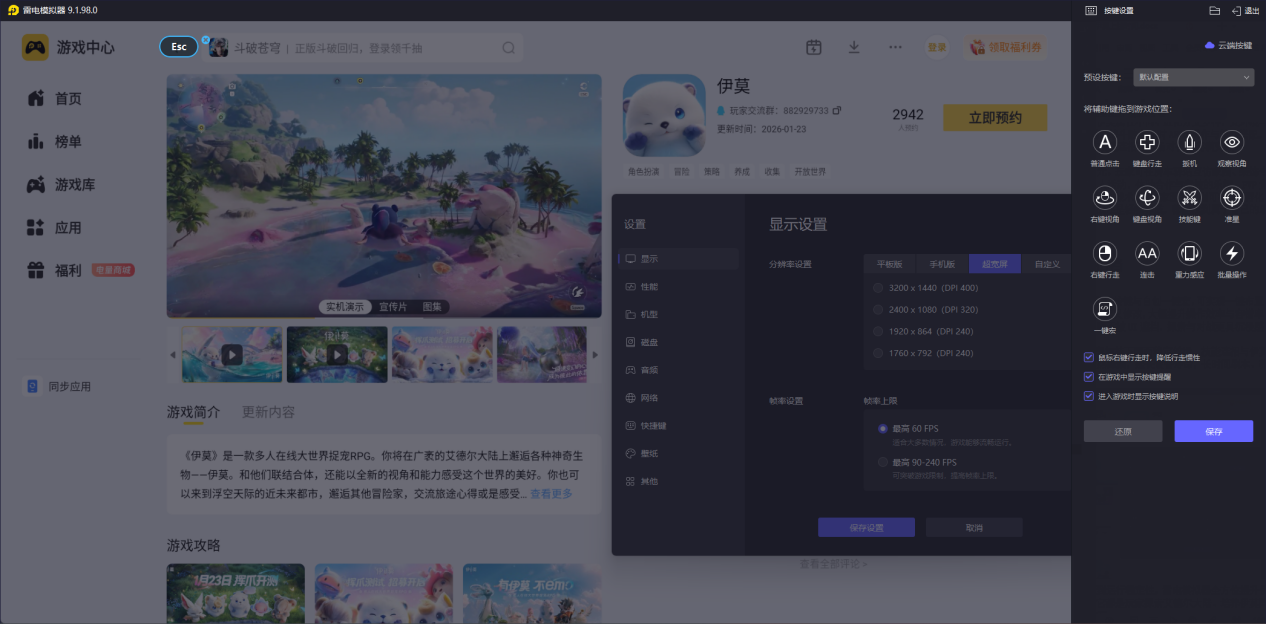Screen dimensions: 1266x624
Task: Open 壁纸 wallpaper settings
Action: (x=678, y=453)
